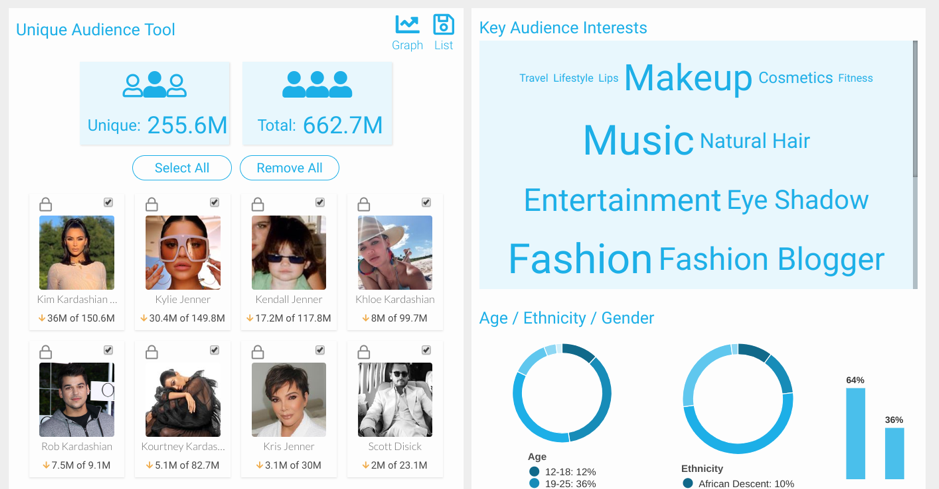Screen dimensions: 939x489
Task: Select the Fitness interest word
Action: point(855,78)
